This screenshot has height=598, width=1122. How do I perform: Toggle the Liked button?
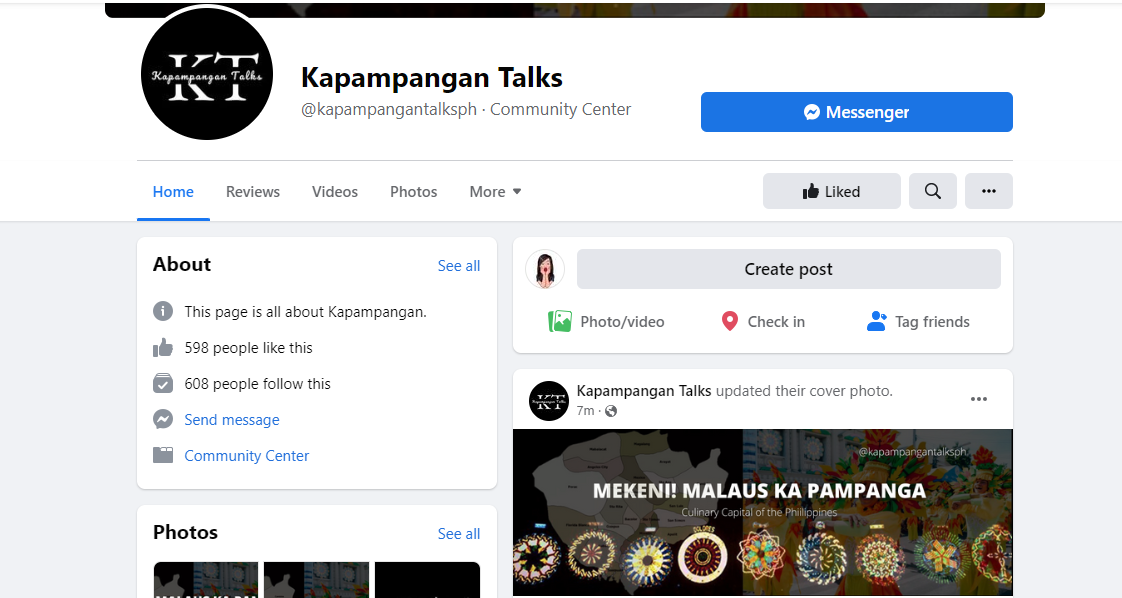click(831, 191)
